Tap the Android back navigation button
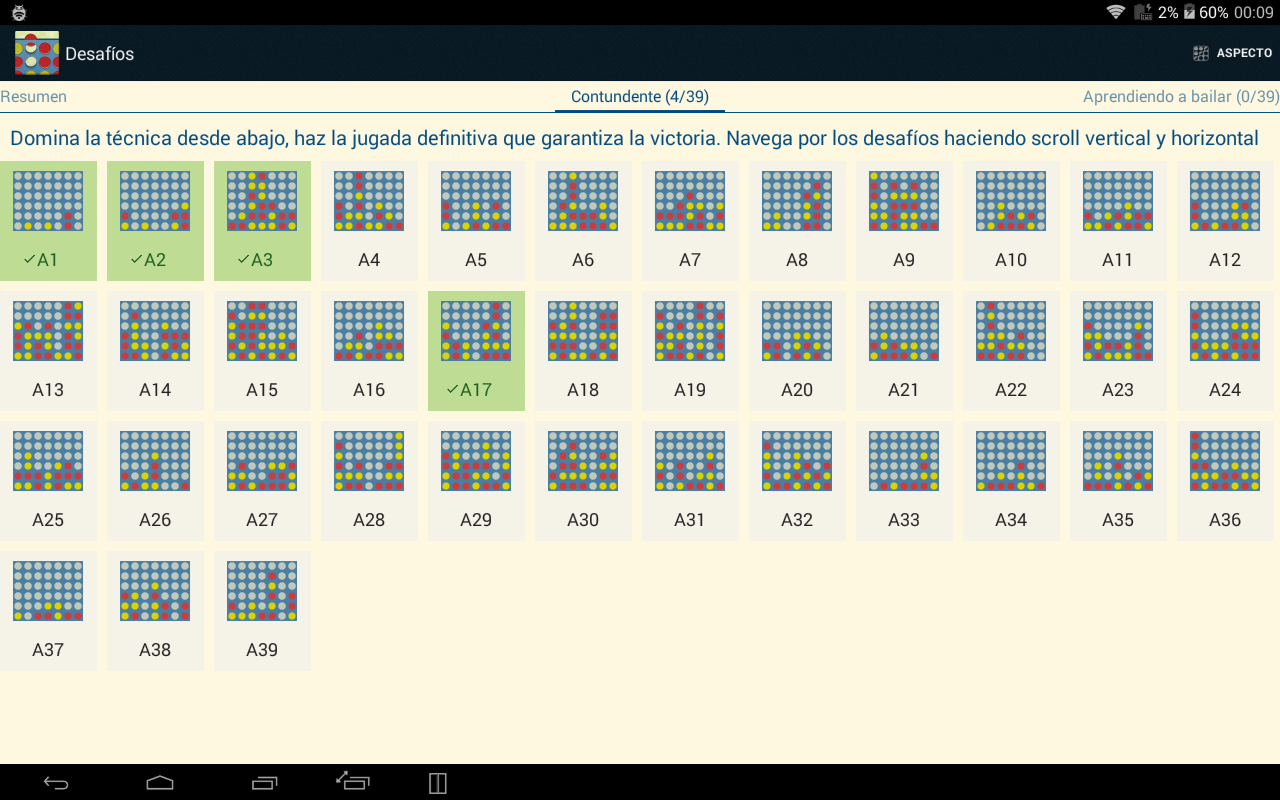 coord(56,783)
